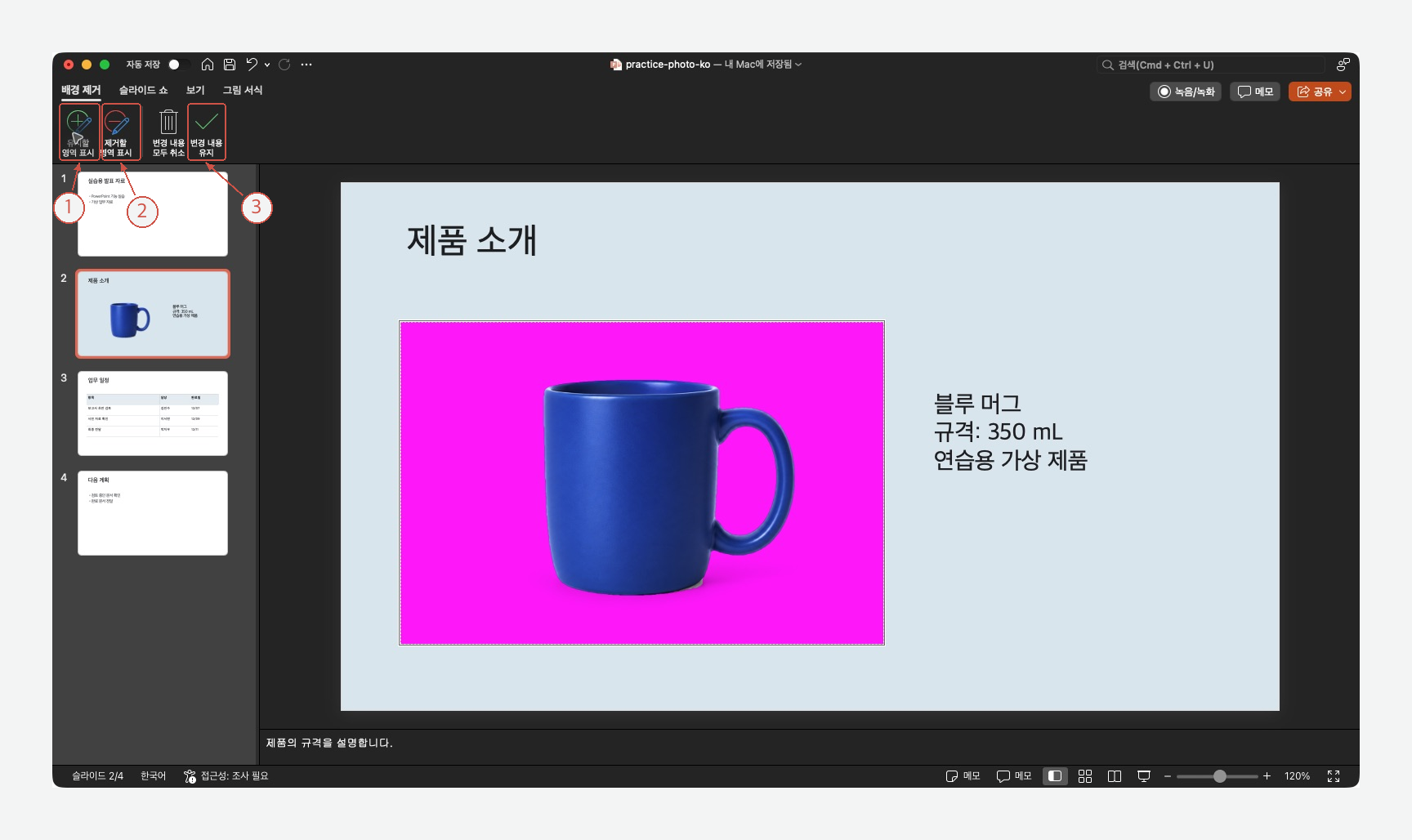Select slide 1 thumbnail
The image size is (1412, 840).
click(x=153, y=214)
